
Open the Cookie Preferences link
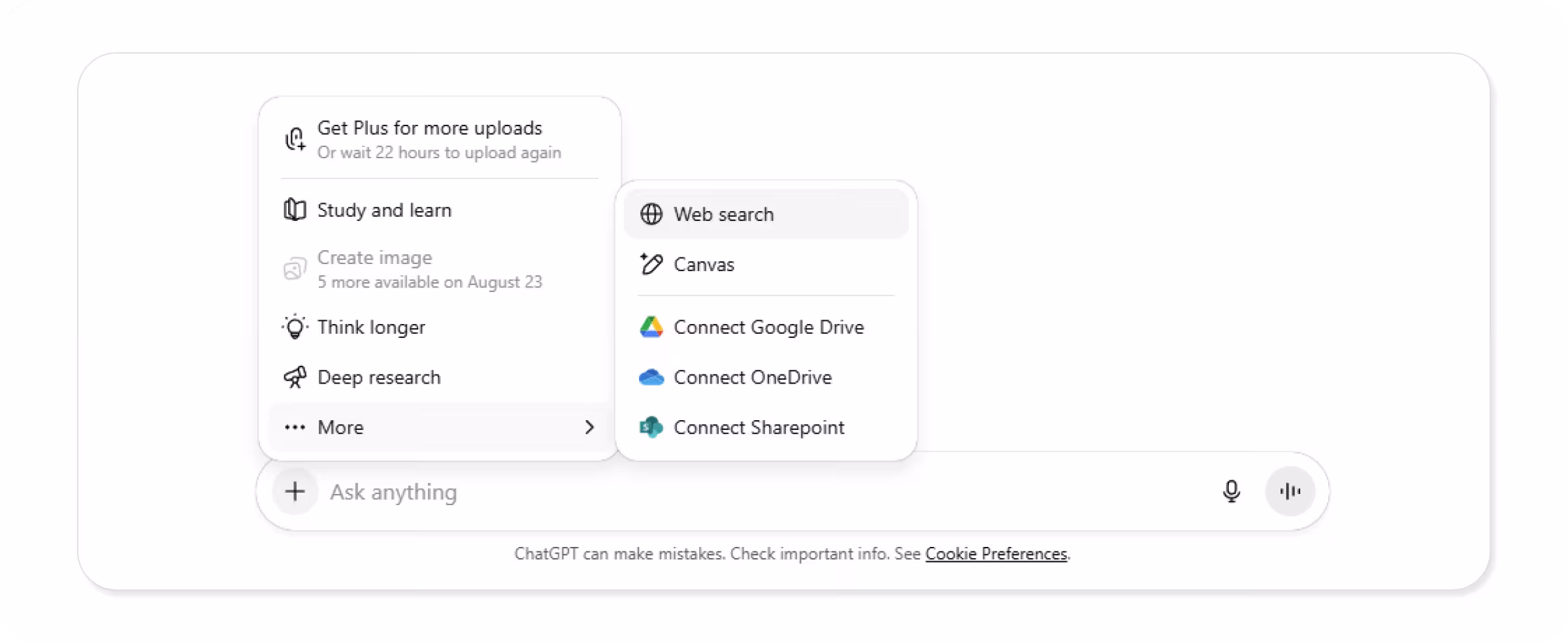[x=996, y=553]
